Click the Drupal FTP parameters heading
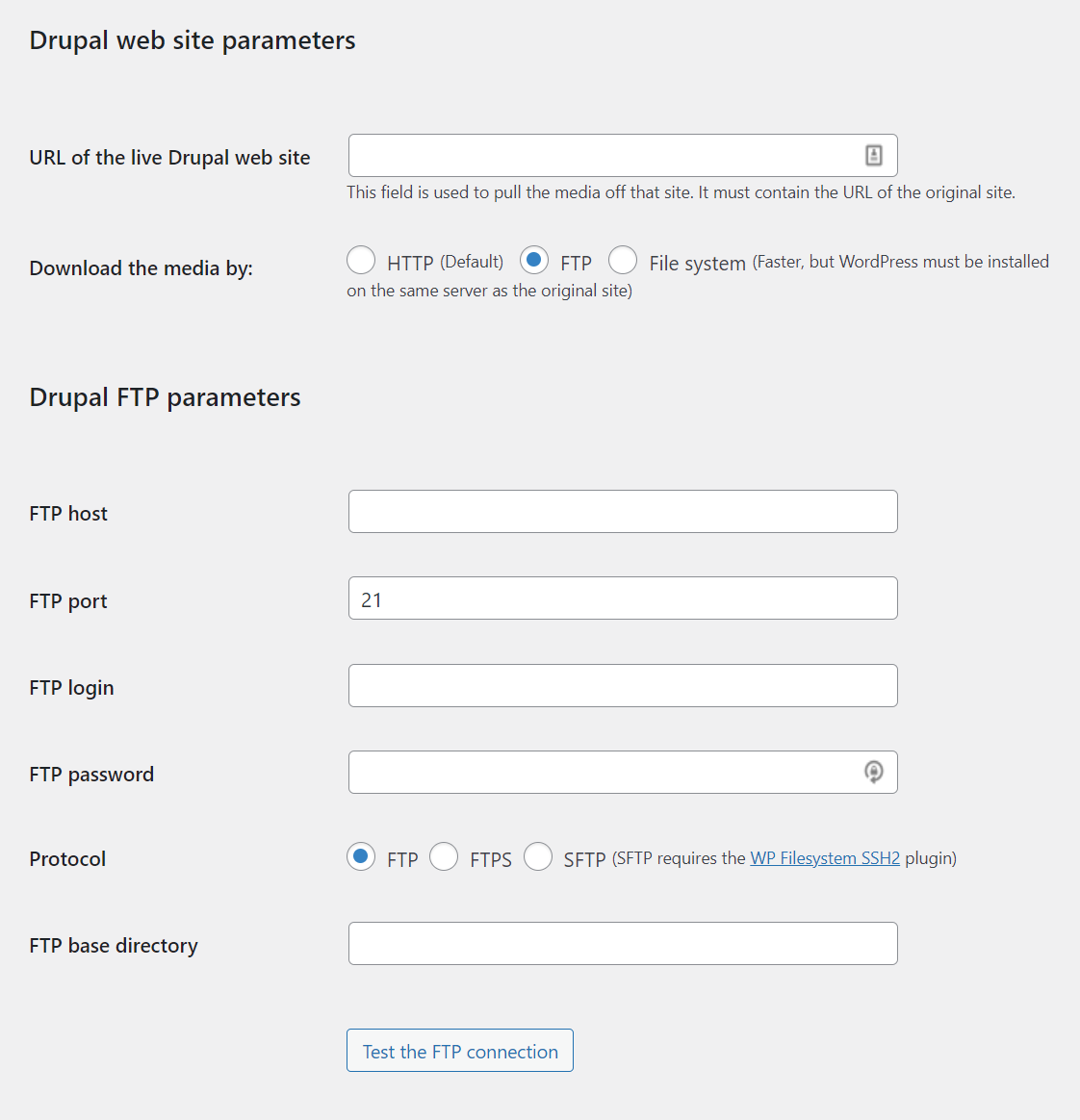The height and width of the screenshot is (1120, 1080). [165, 396]
